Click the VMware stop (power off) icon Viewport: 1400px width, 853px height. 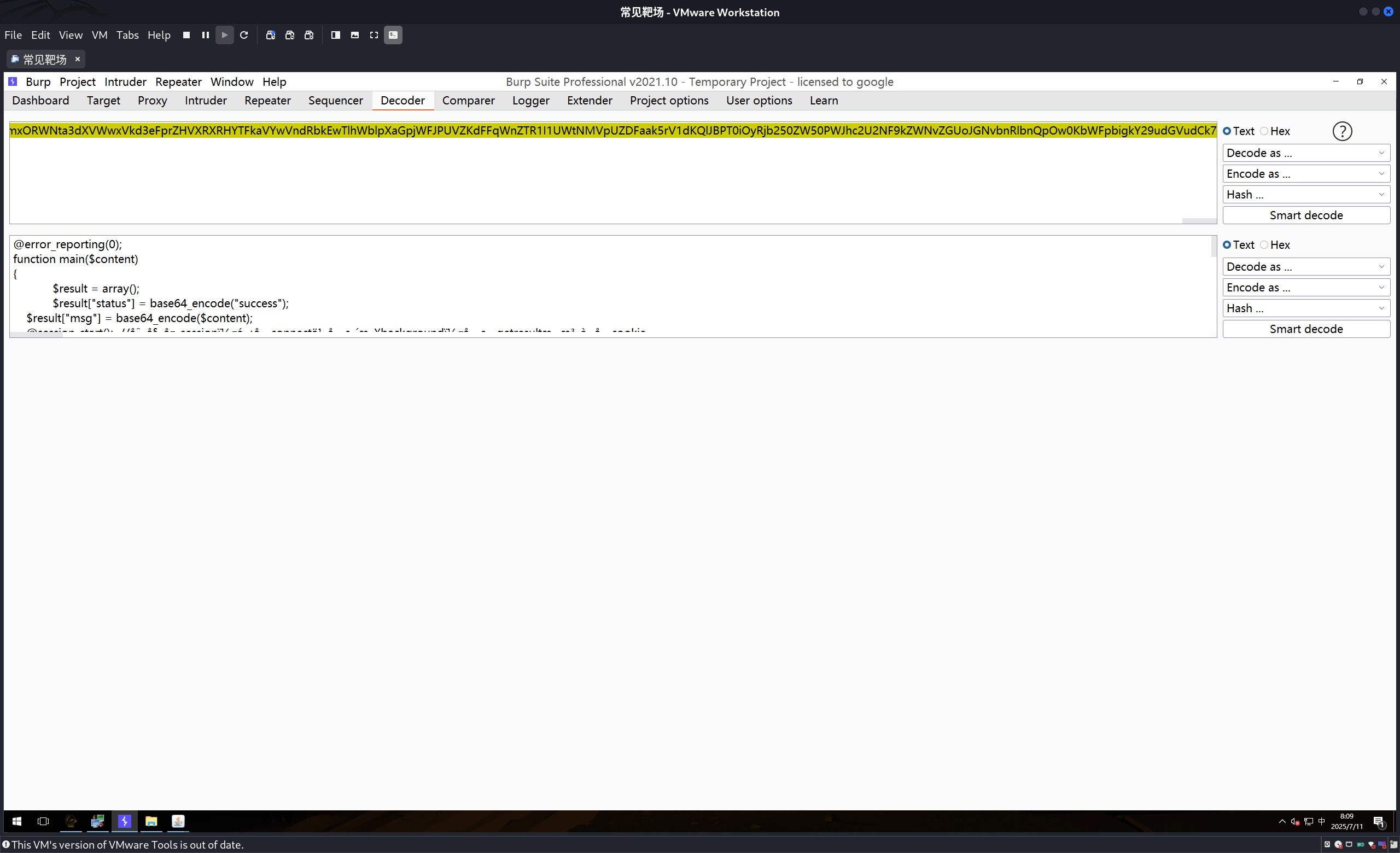click(186, 35)
